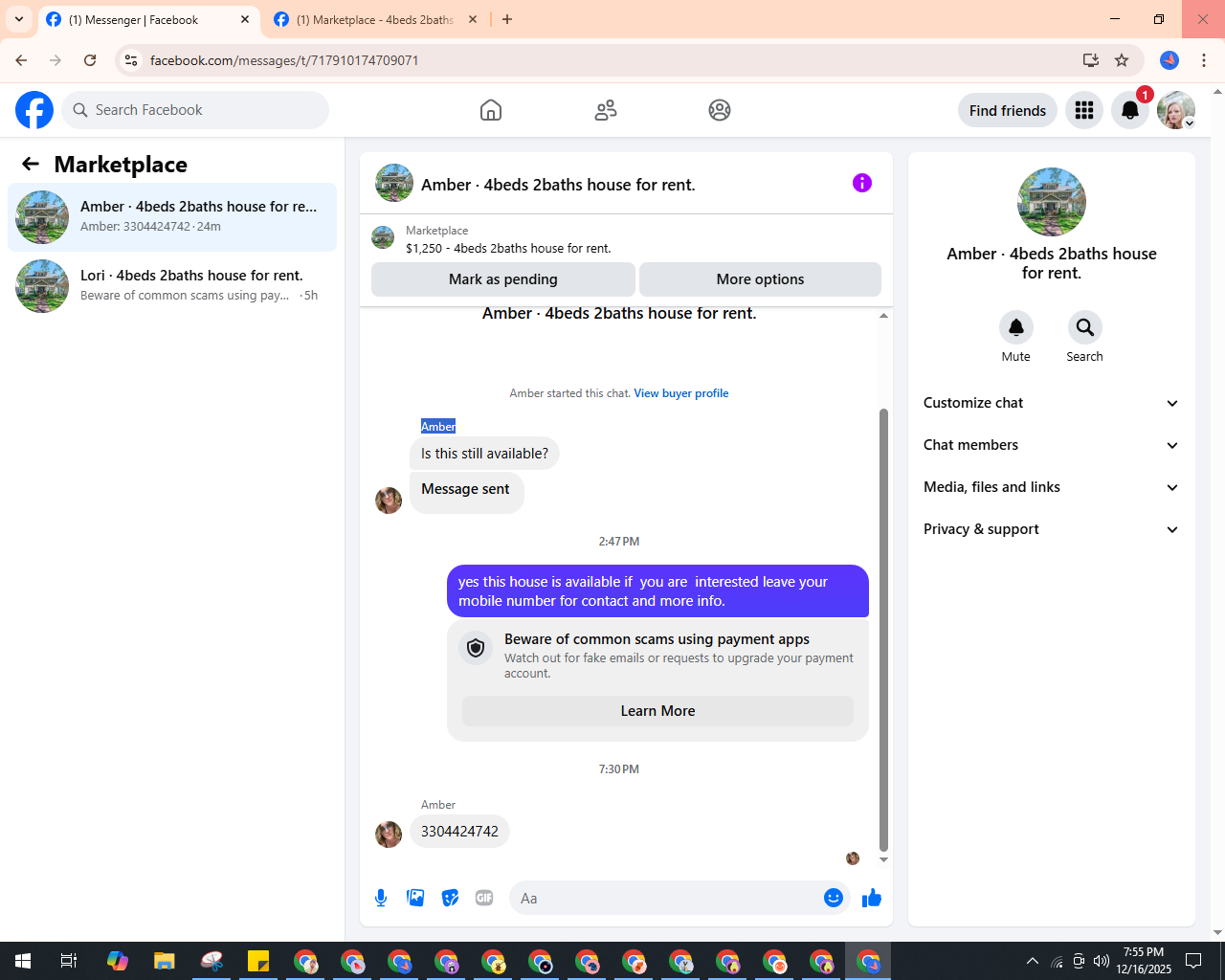Go back with the browser back arrow

(21, 60)
